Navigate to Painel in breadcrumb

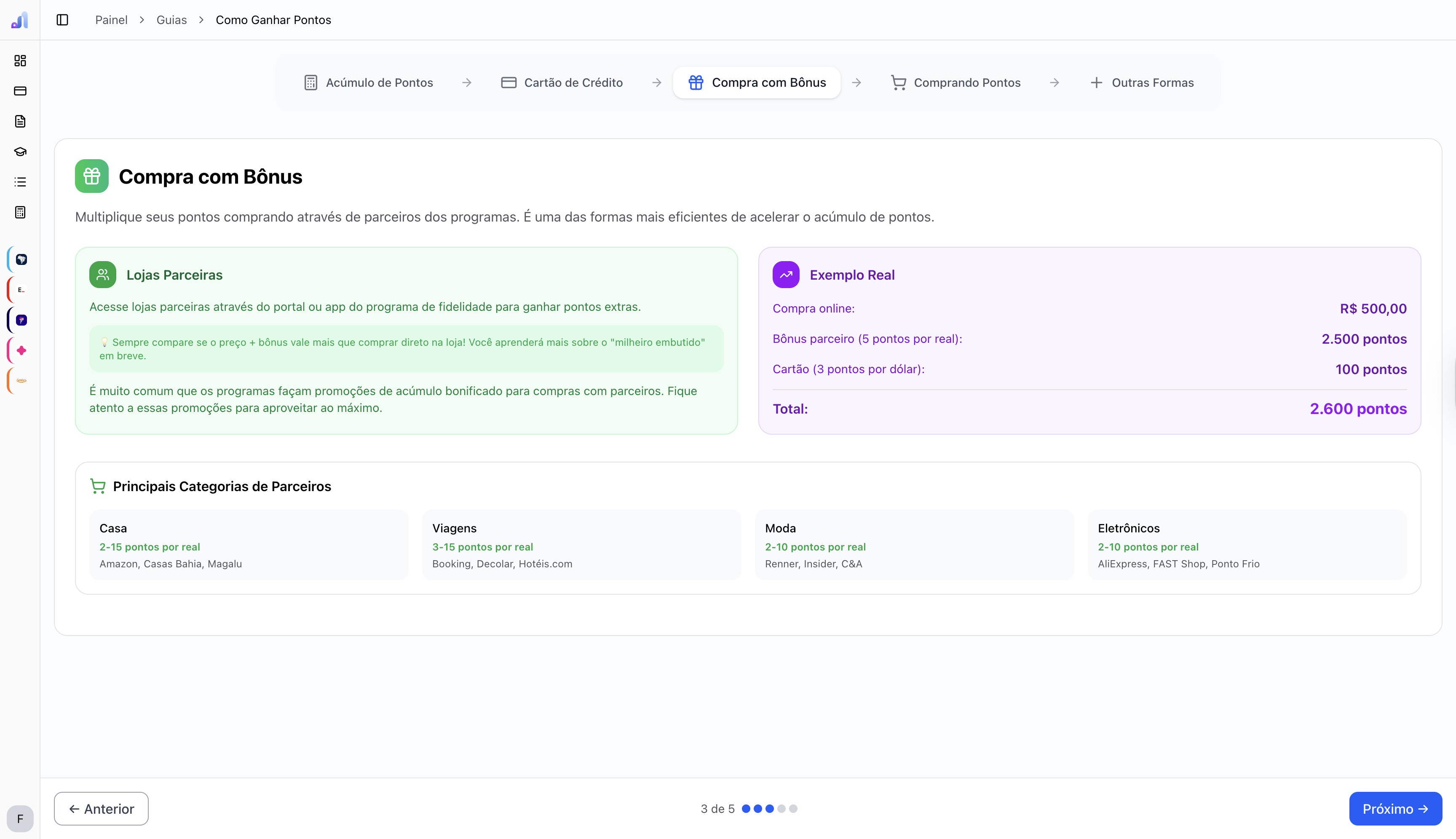[111, 20]
